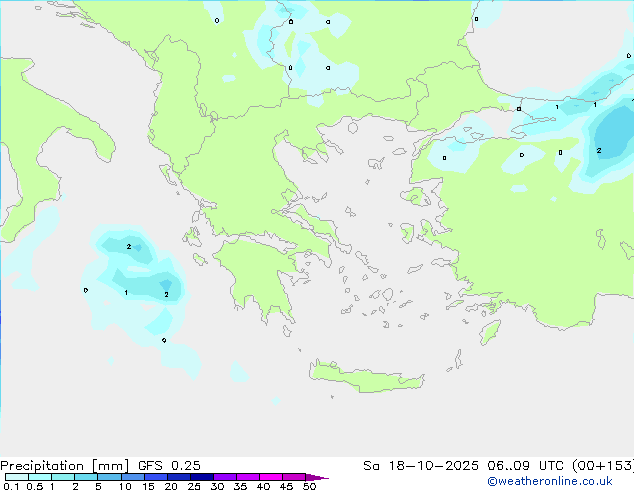
Task: Click the 25–30 mm dark navy swatch
Action: click(x=201, y=477)
